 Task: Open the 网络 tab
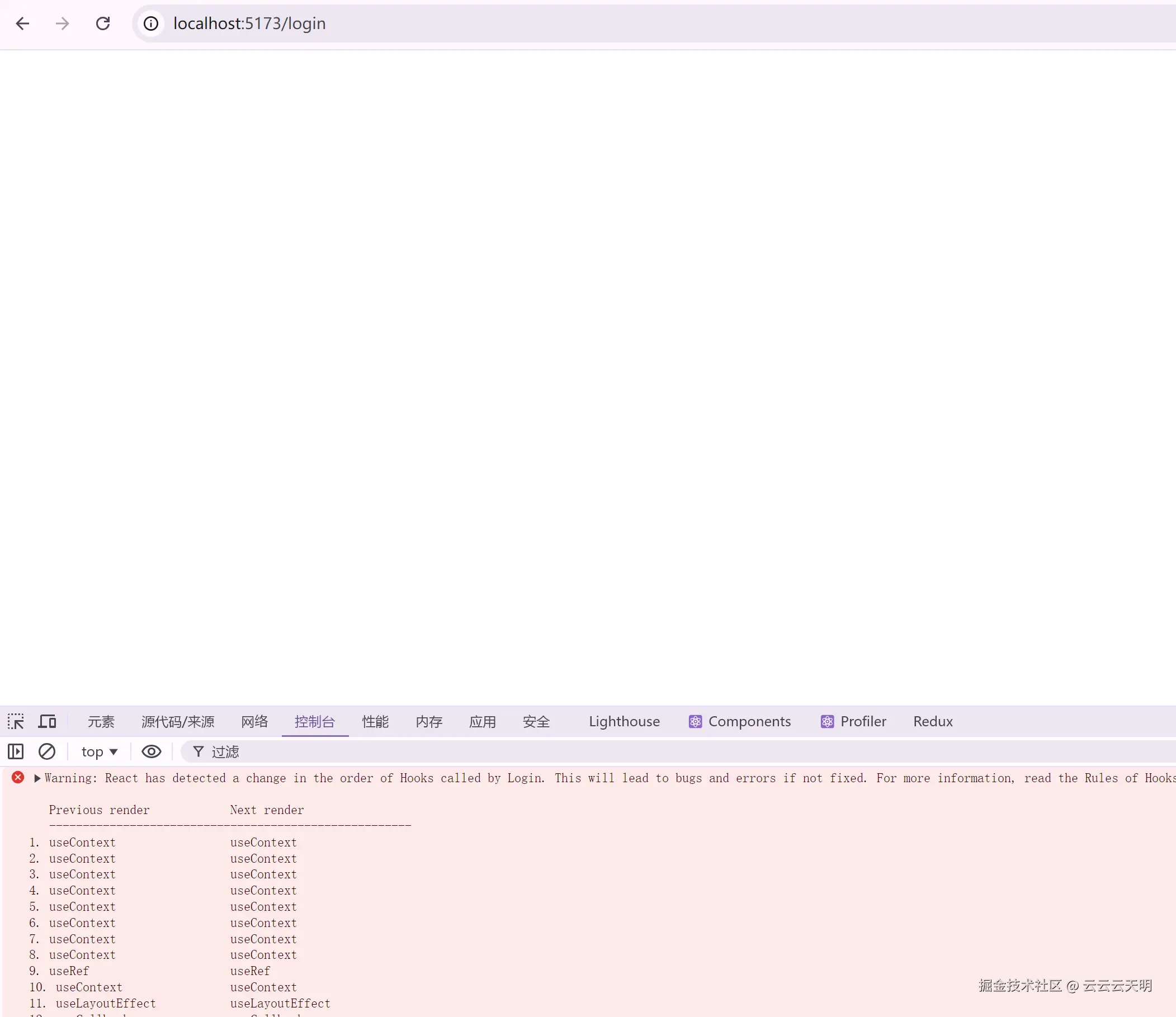point(254,721)
